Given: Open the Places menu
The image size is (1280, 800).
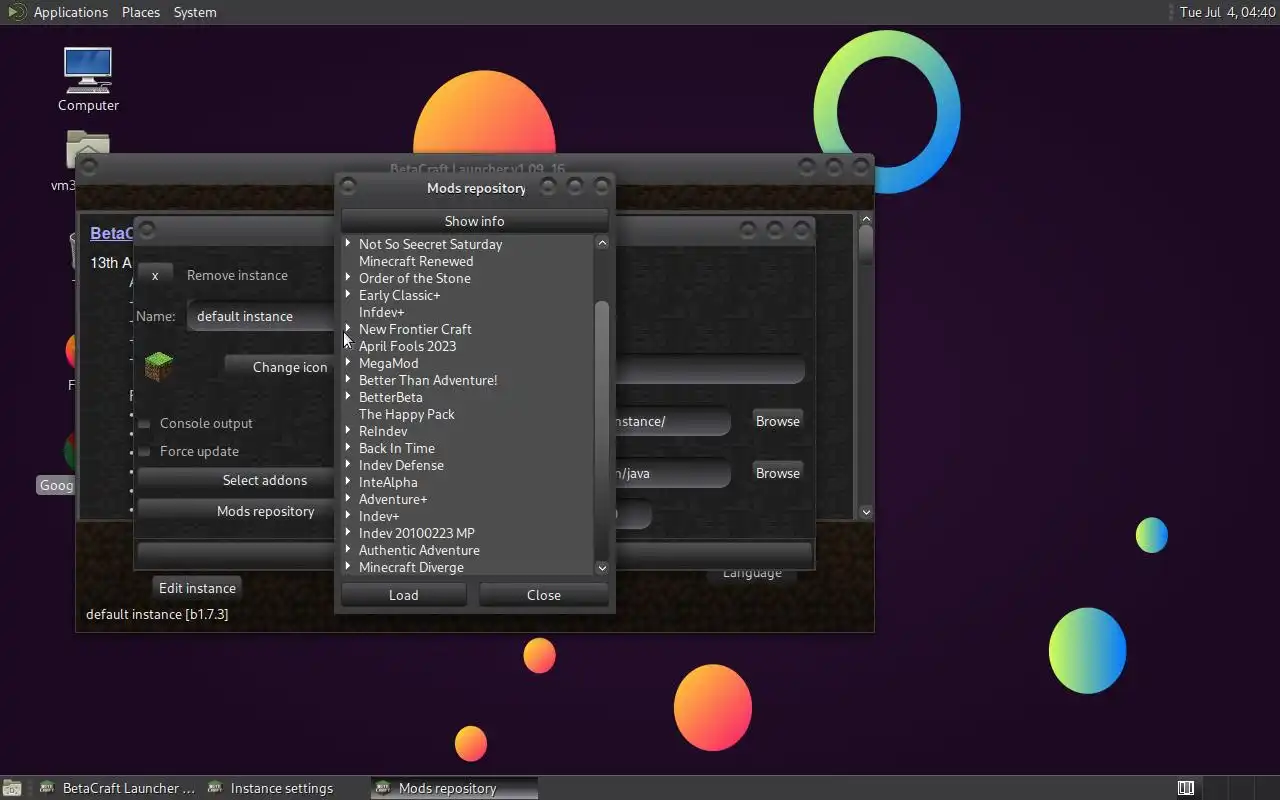Looking at the screenshot, I should 141,12.
